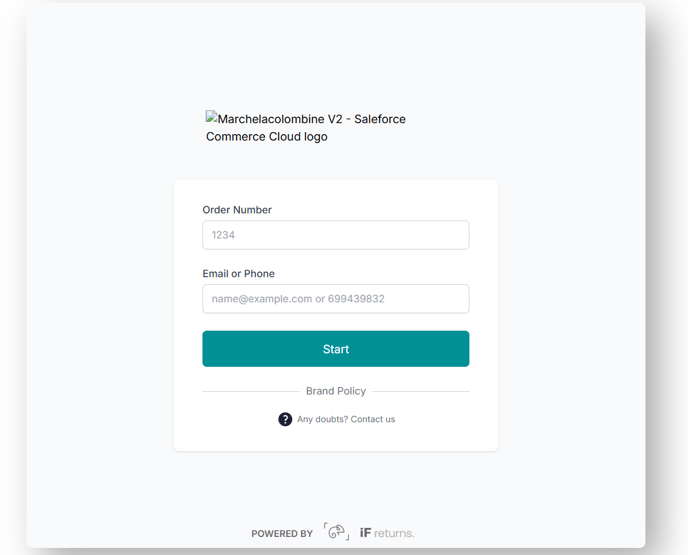
Task: Open the Any doubts? Contact us link
Action: pos(346,419)
